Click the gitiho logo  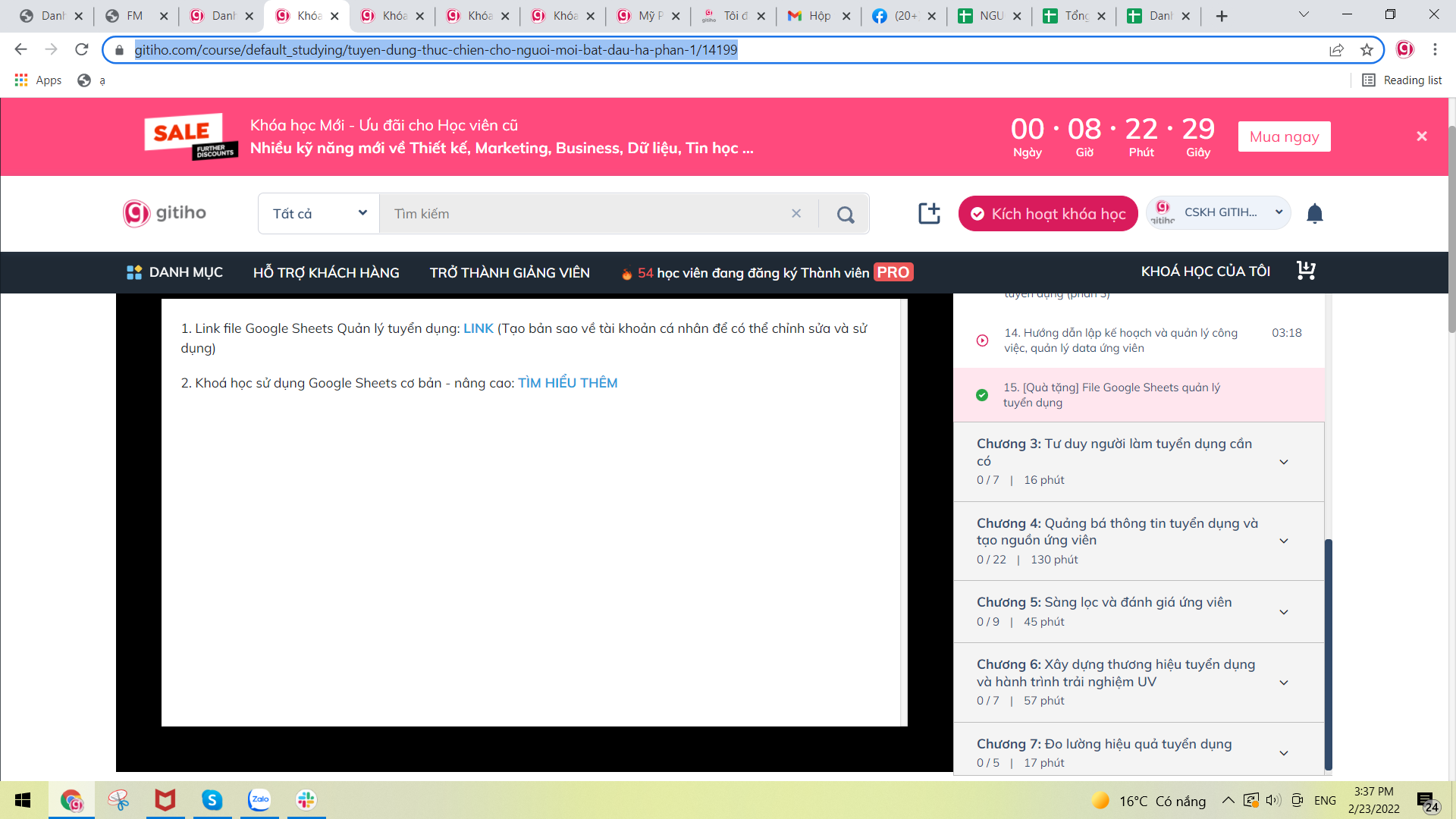165,213
